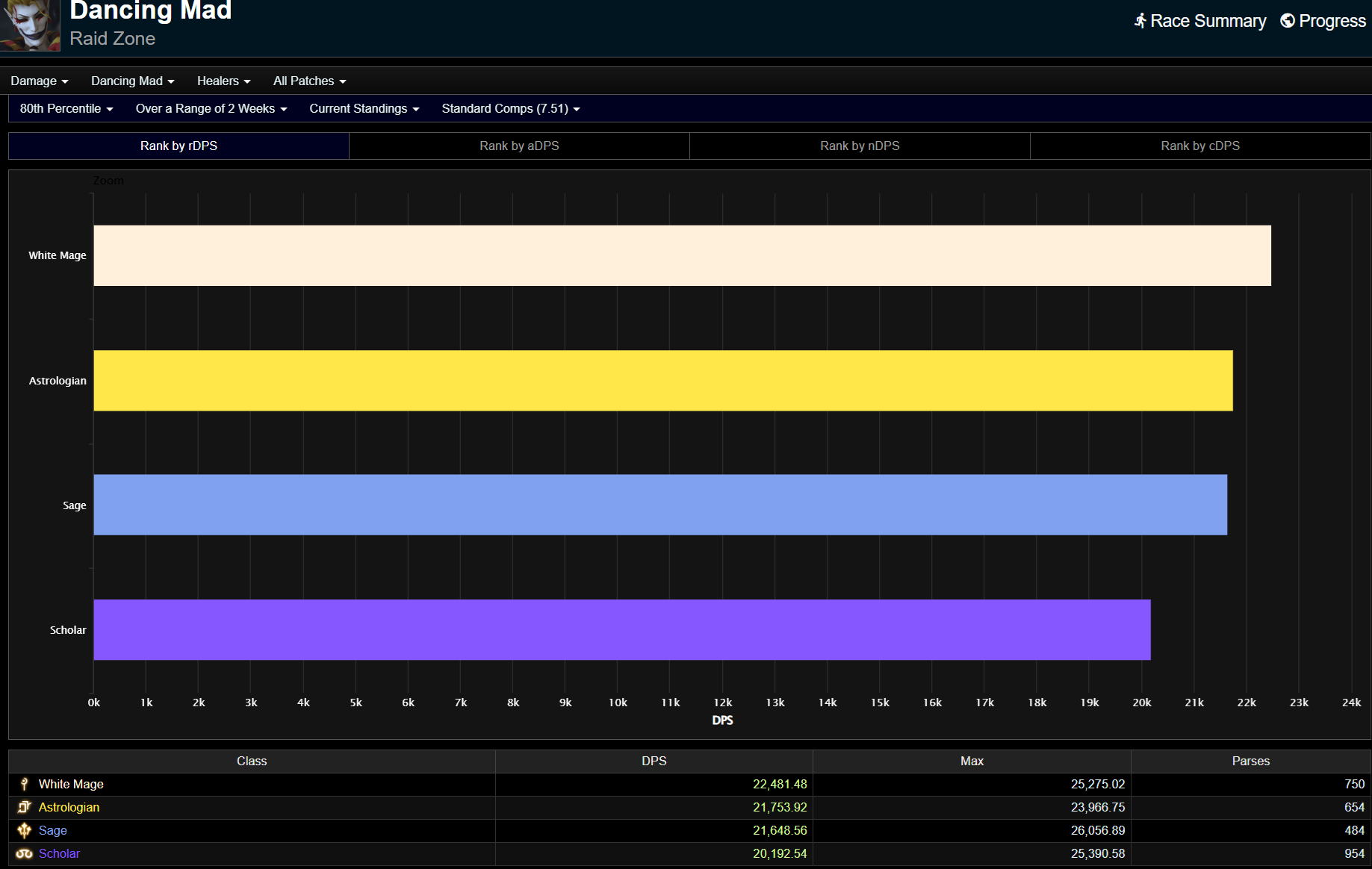Click the Scholar parses count 954
1372x869 pixels.
point(1354,853)
